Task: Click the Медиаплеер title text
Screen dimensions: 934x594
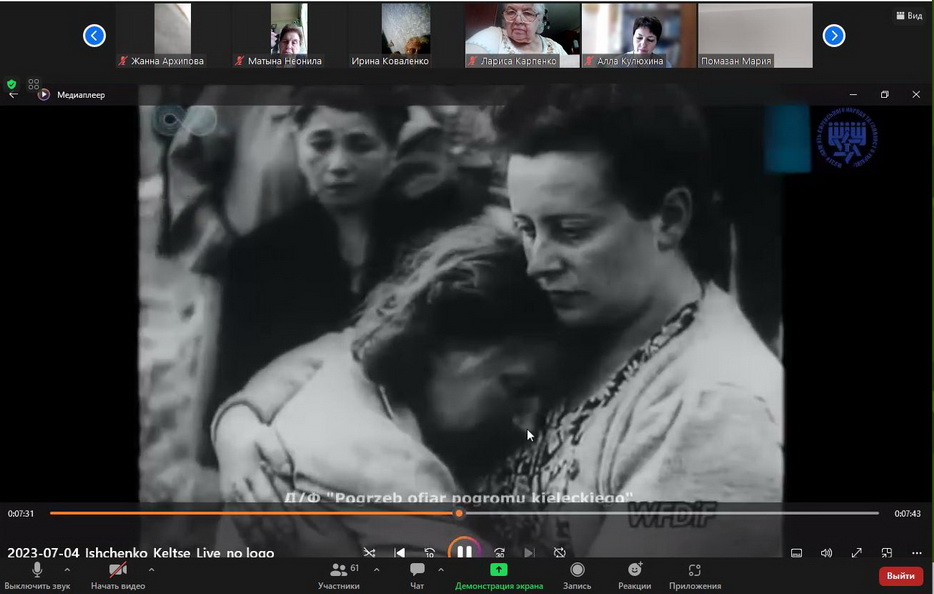Action: pos(81,95)
